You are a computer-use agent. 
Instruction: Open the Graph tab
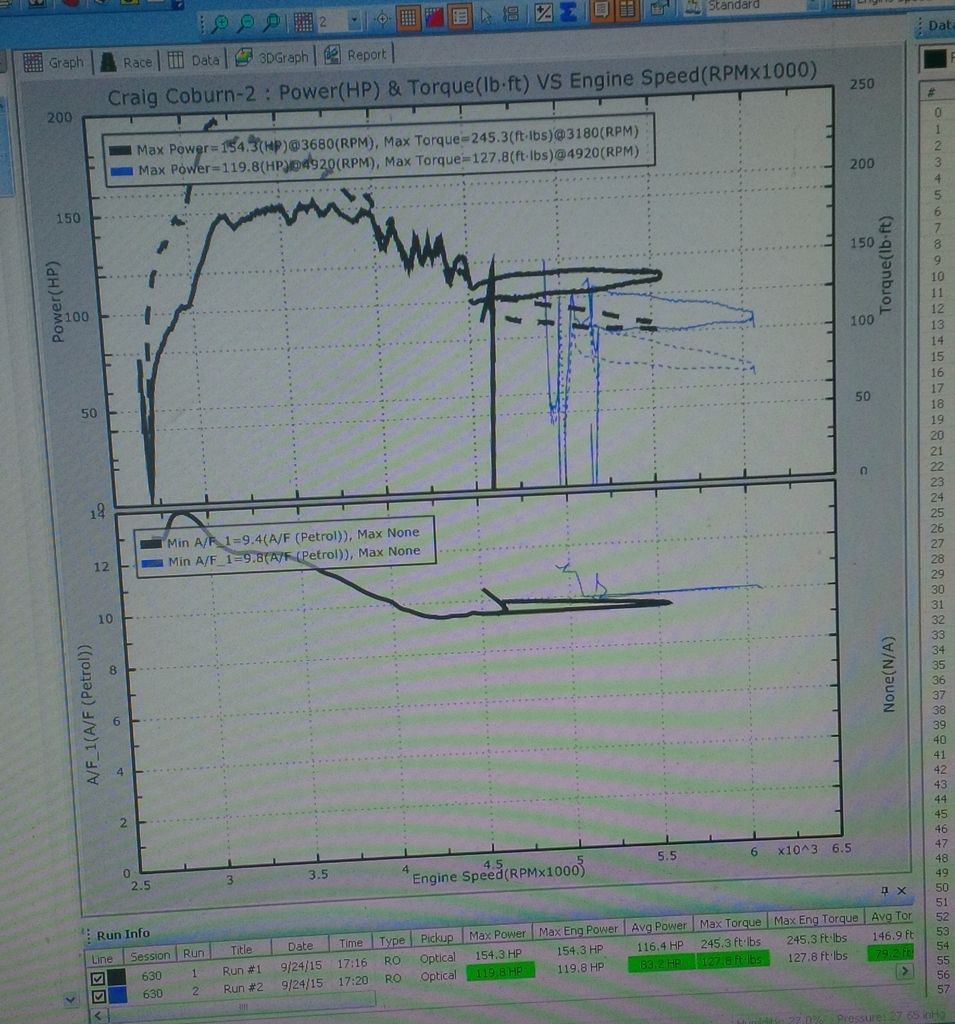[54, 63]
